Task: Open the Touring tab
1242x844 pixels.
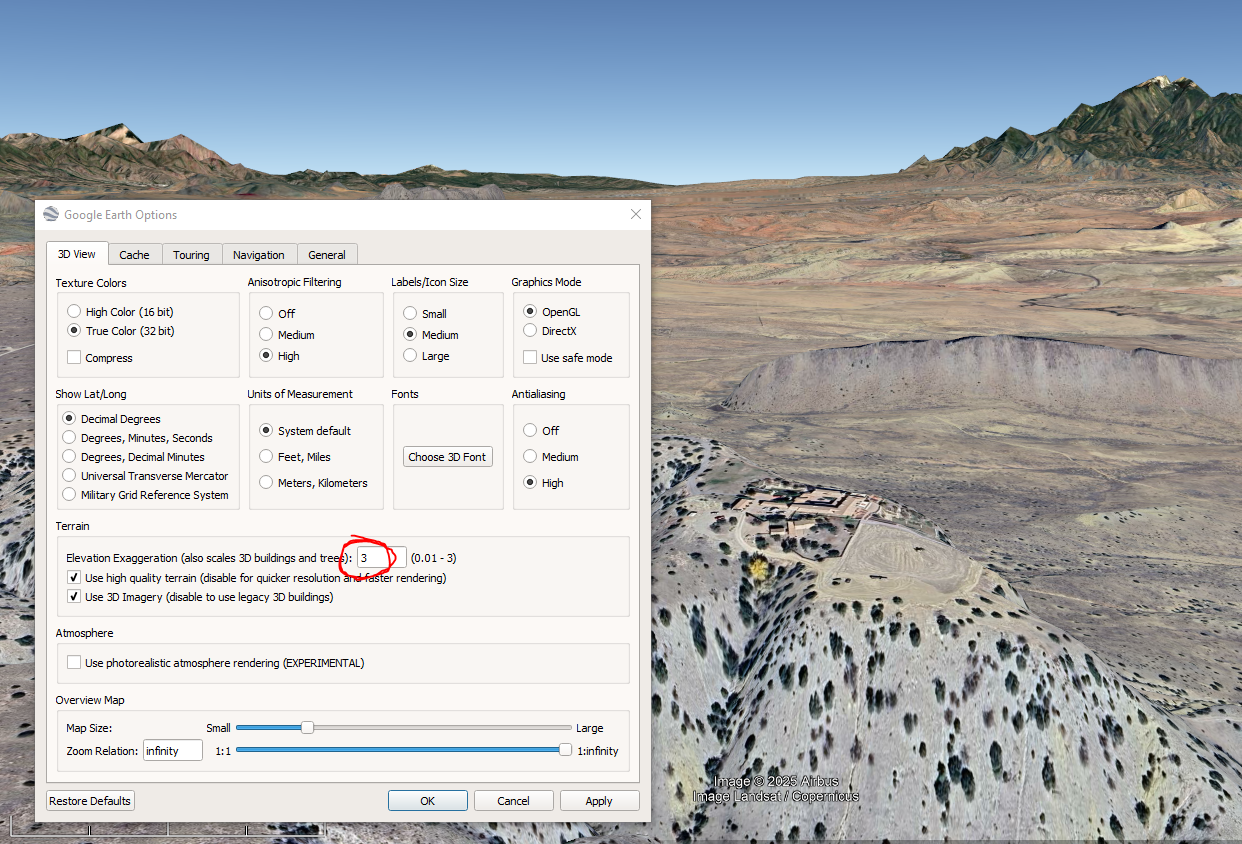Action: (191, 255)
